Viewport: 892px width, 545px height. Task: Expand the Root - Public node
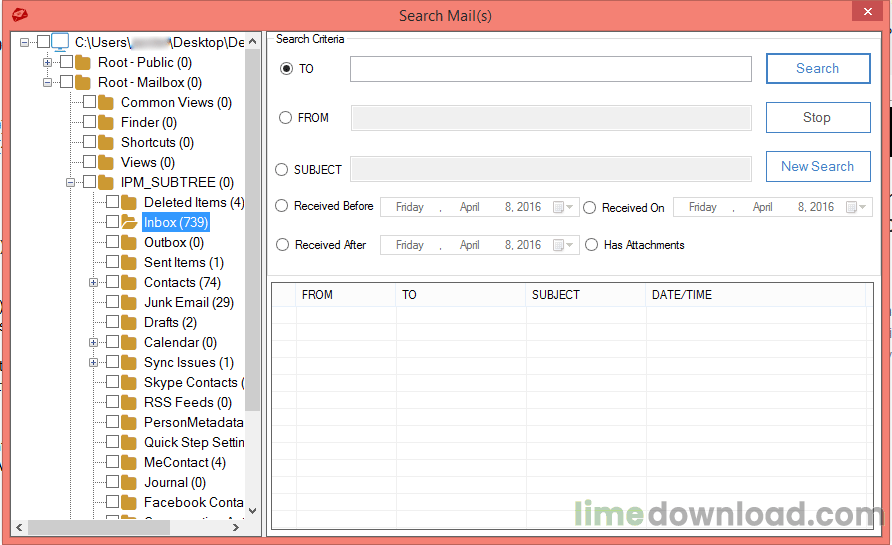[x=47, y=63]
